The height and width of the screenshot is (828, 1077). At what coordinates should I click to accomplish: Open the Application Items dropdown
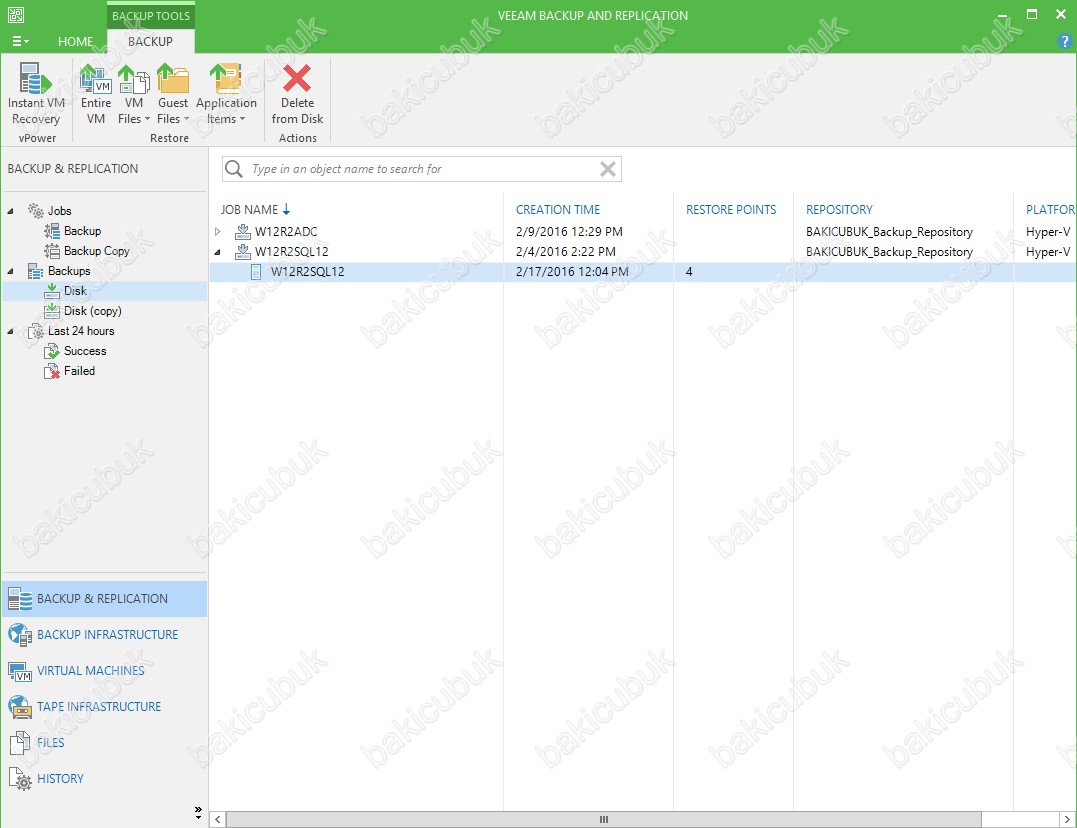(x=226, y=93)
